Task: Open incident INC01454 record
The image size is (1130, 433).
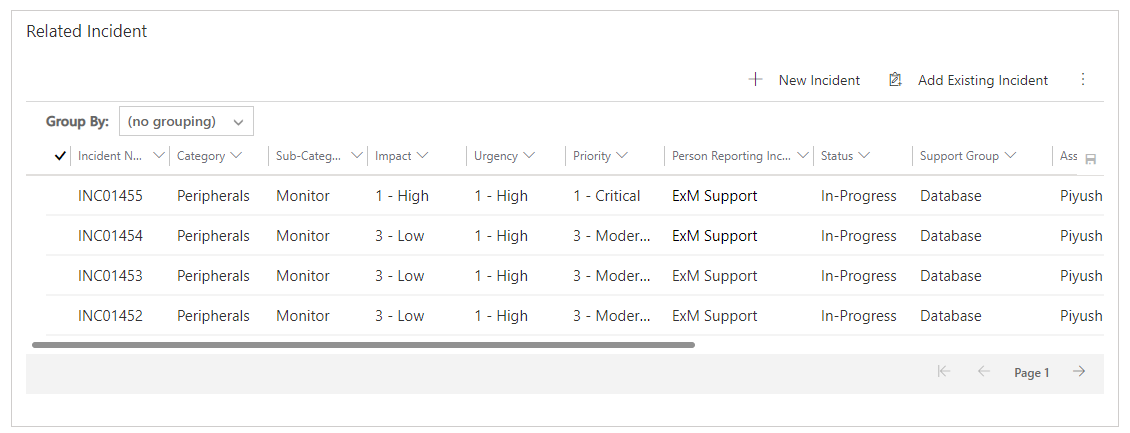Action: [x=110, y=236]
